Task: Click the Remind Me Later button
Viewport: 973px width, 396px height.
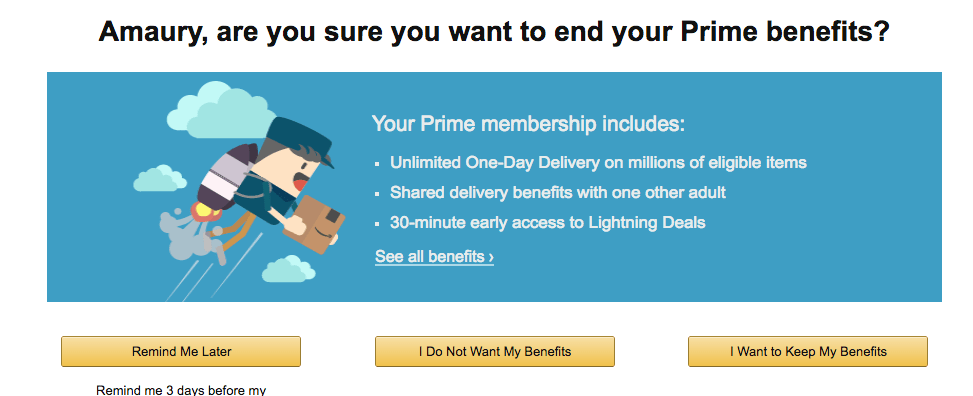Action: pos(181,352)
